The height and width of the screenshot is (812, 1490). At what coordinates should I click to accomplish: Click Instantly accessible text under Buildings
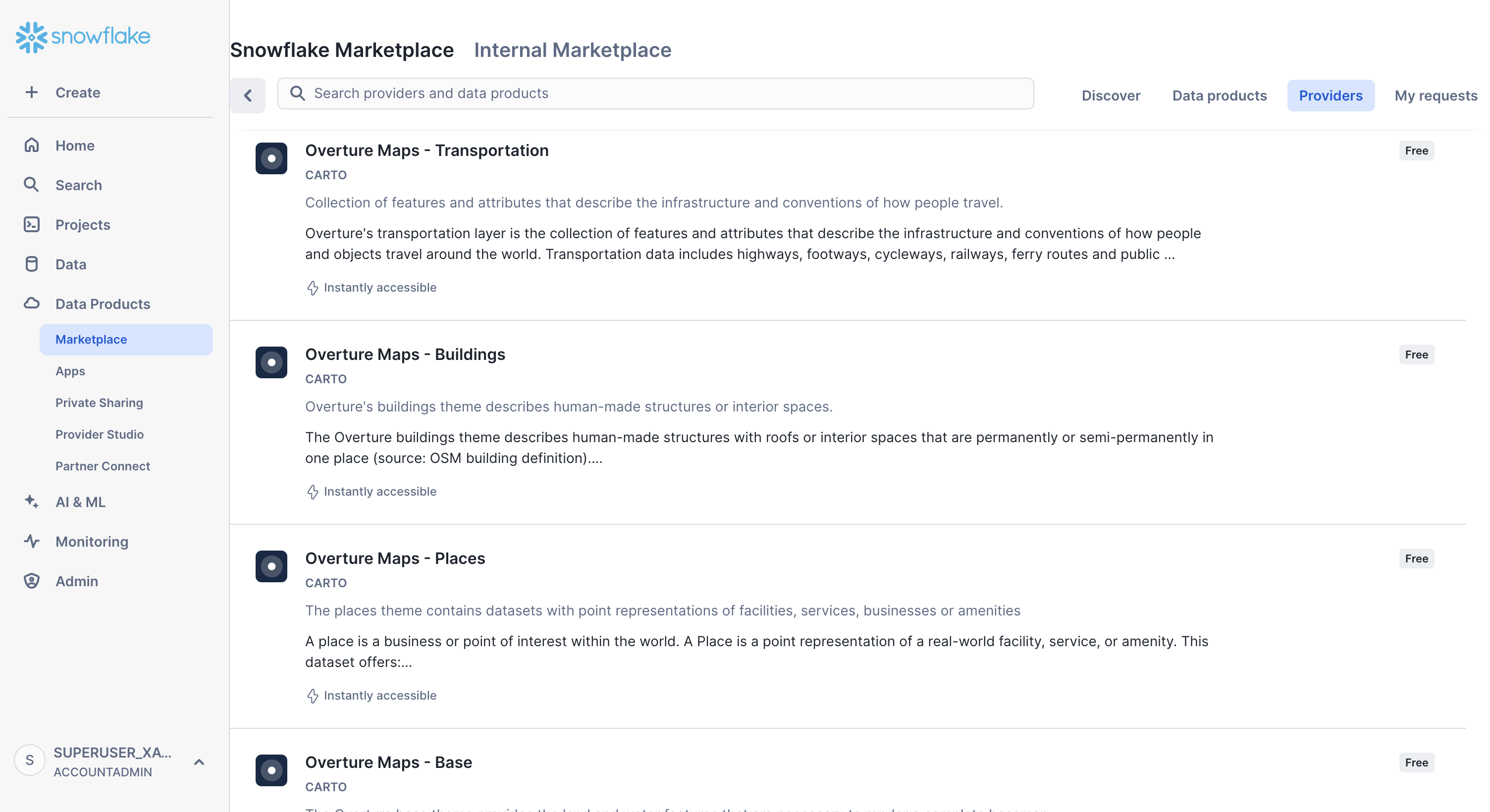coord(380,492)
